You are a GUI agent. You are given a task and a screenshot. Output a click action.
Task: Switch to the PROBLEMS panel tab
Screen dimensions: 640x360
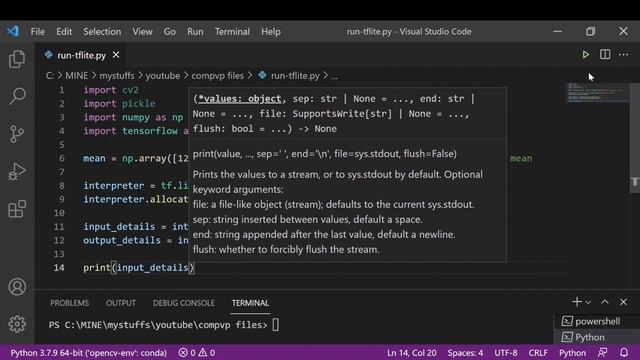[69, 303]
